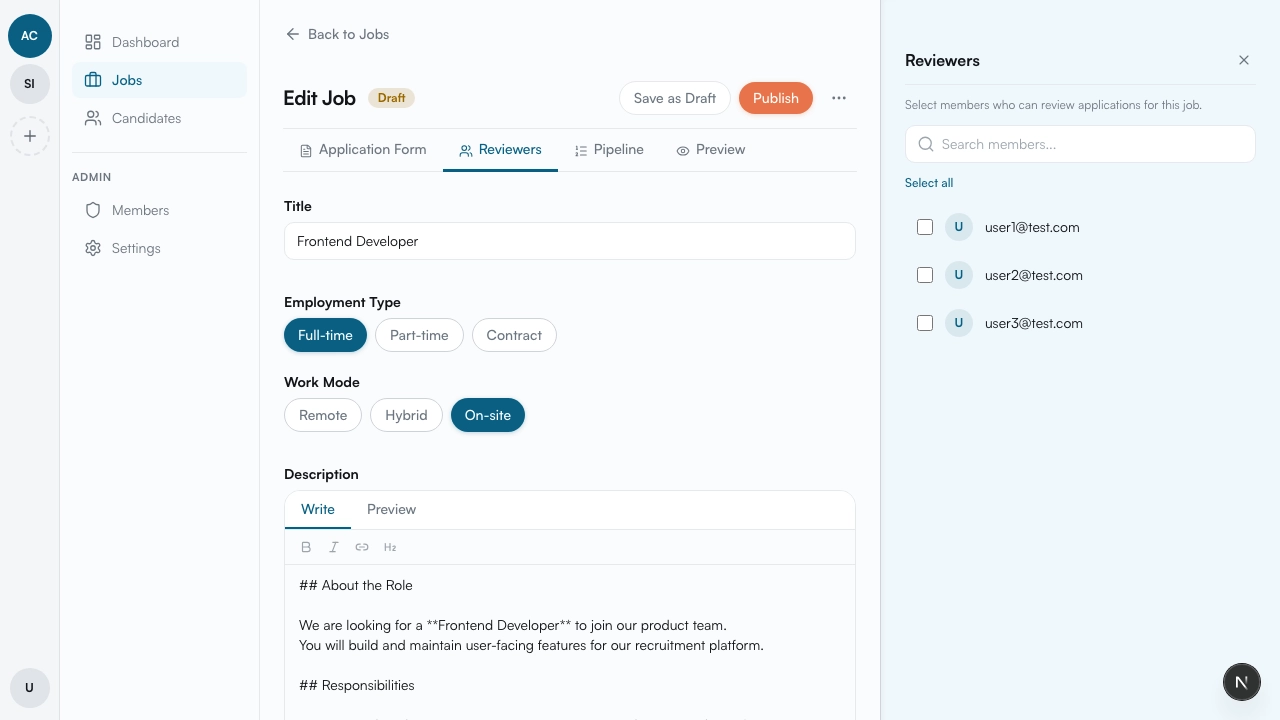Viewport: 1280px width, 720px height.
Task: Open the user profile avatar at sidebar bottom
Action: pyautogui.click(x=30, y=688)
